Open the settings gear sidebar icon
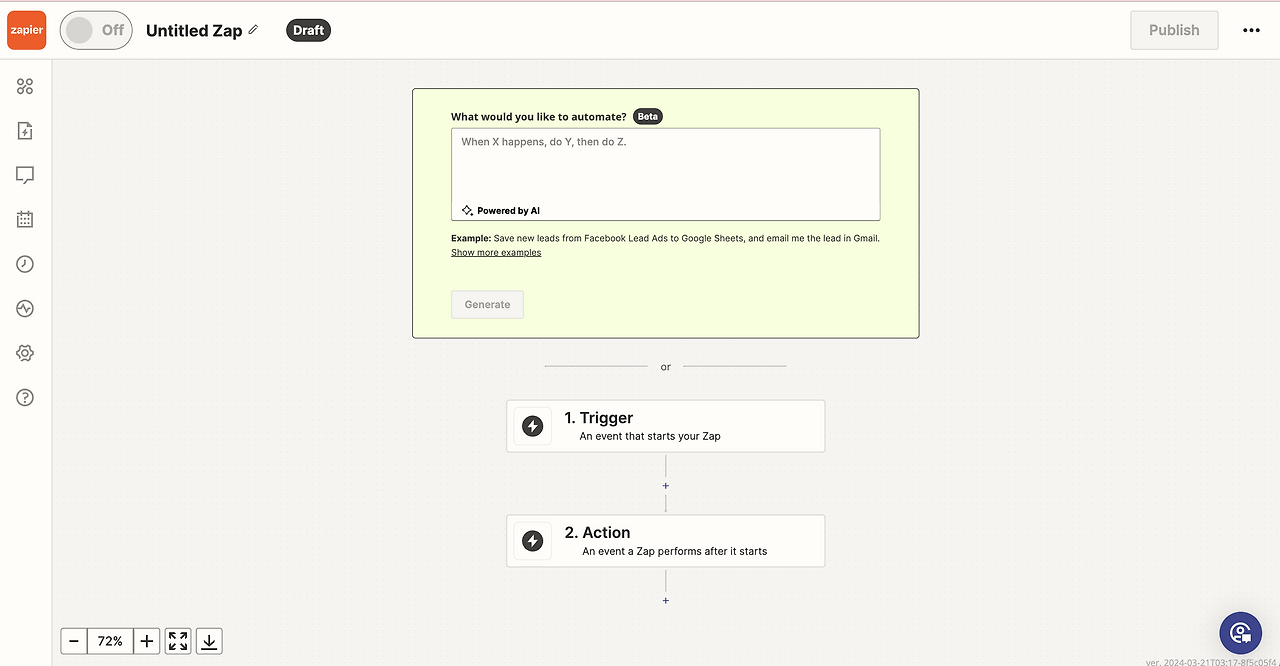The image size is (1280, 666). tap(25, 353)
